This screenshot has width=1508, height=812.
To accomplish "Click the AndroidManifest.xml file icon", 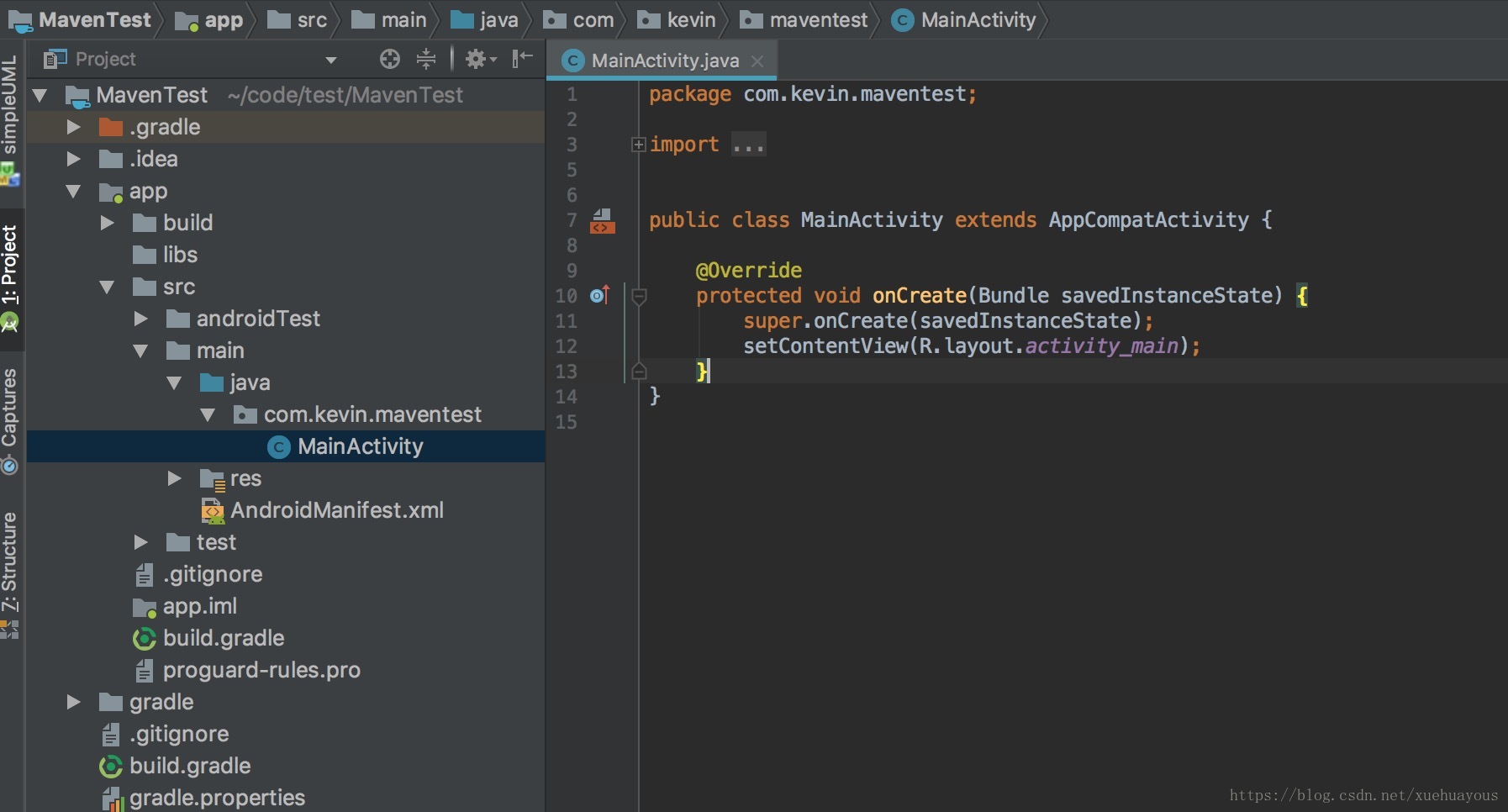I will click(212, 510).
